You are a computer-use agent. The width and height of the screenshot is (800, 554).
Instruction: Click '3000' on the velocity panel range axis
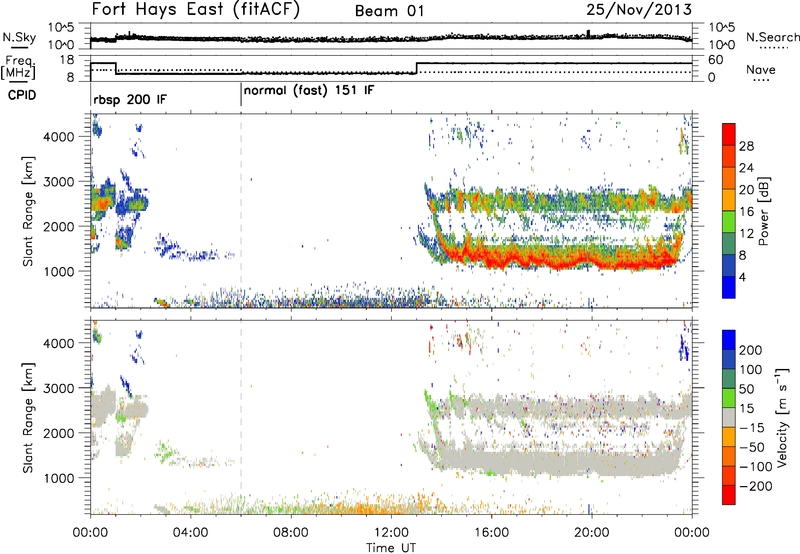click(58, 388)
